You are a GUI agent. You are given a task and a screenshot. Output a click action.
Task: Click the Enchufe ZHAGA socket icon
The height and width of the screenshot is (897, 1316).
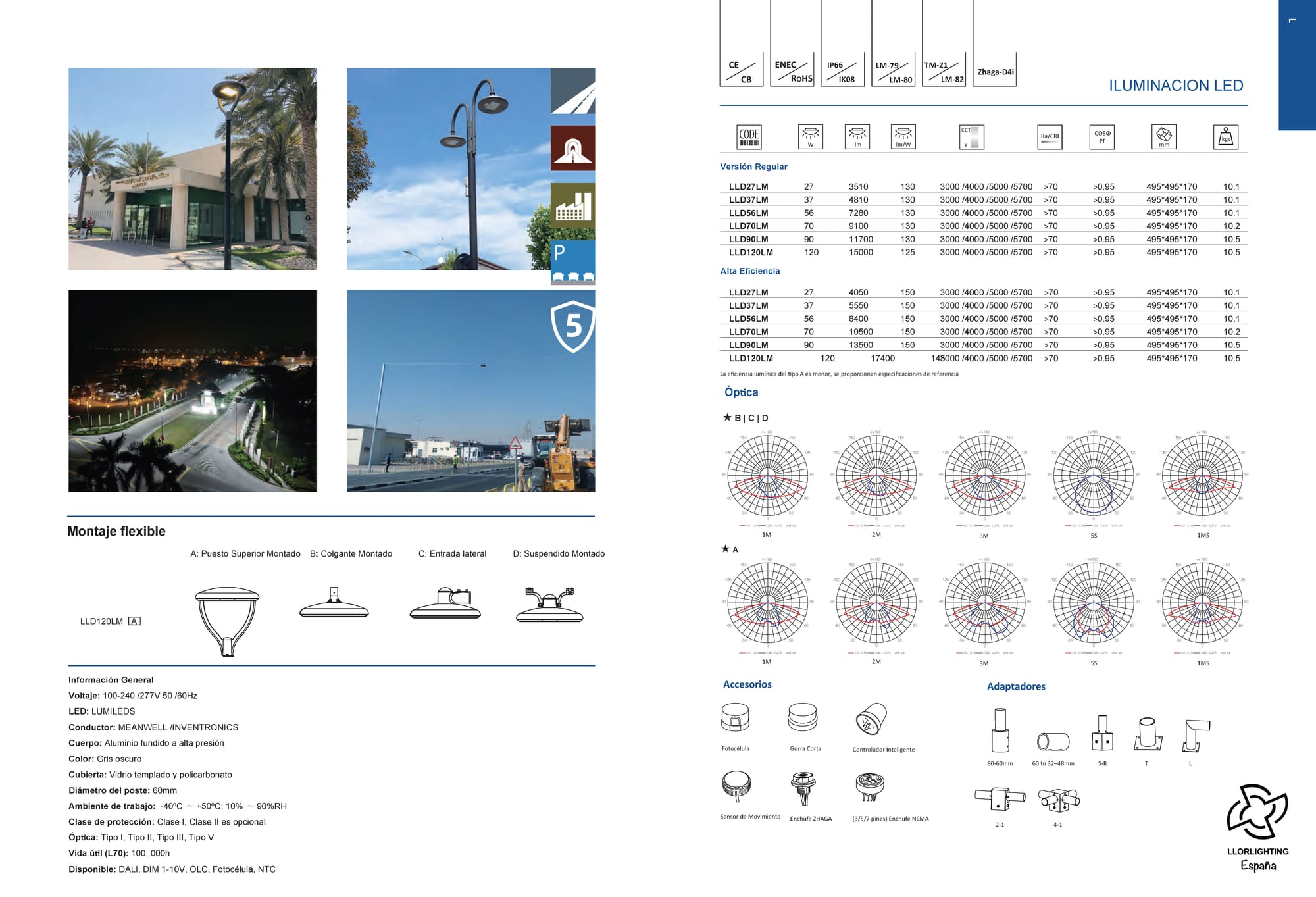[x=803, y=788]
